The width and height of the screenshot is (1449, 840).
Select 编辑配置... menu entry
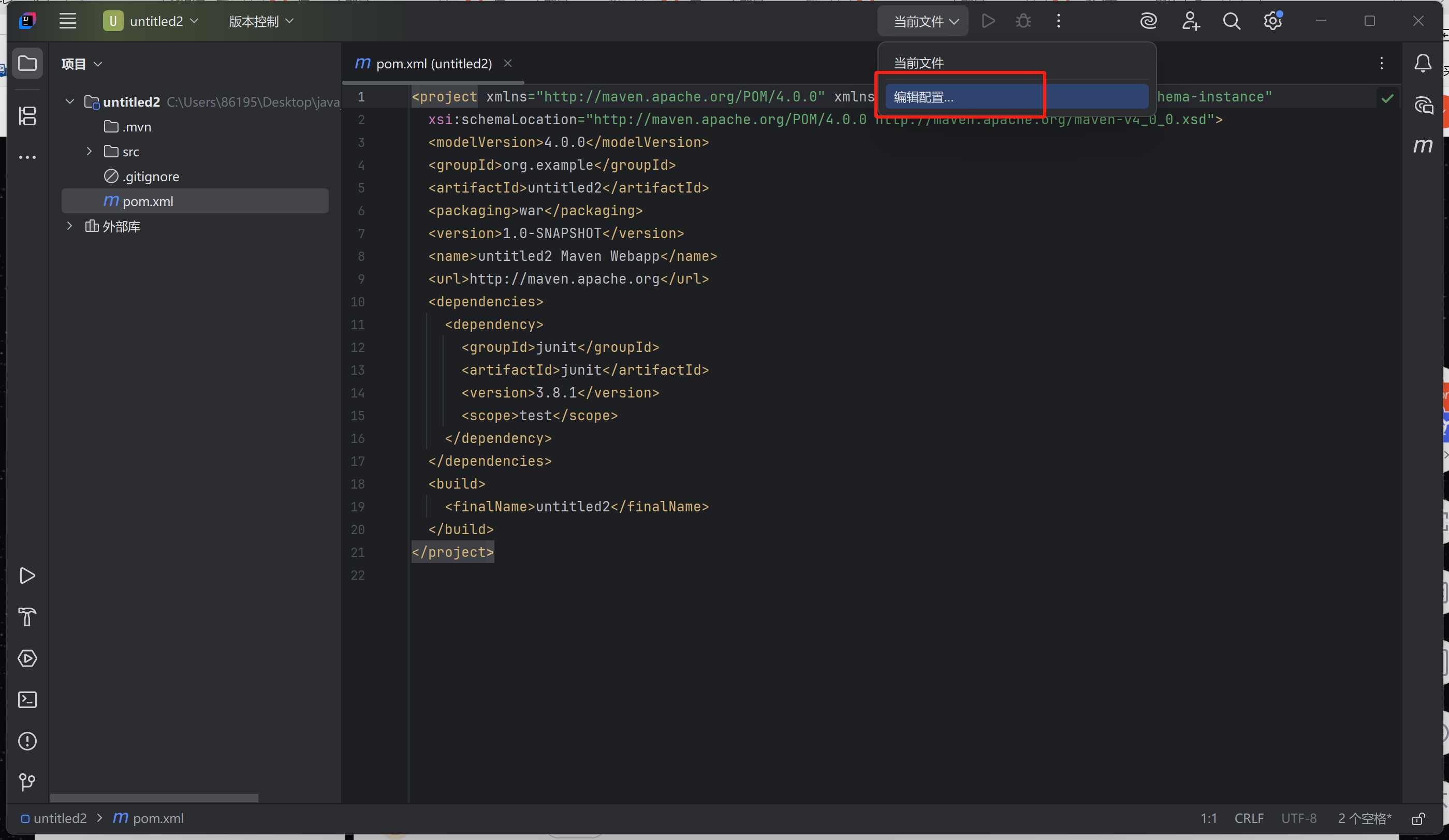(1017, 97)
